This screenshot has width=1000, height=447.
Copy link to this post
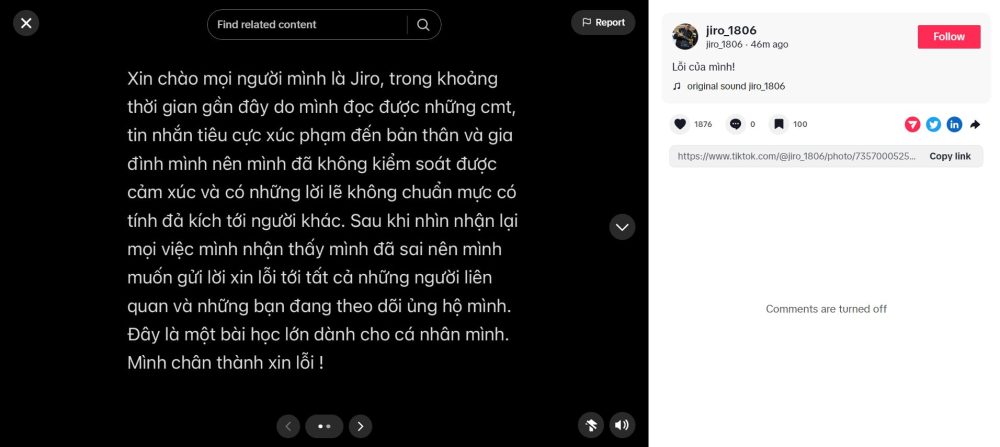[x=949, y=156]
